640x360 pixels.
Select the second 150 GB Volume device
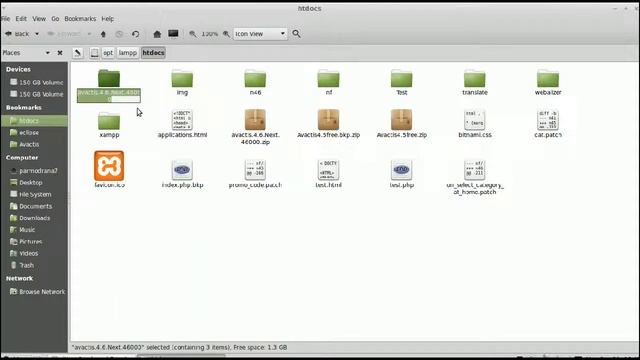pyautogui.click(x=36, y=94)
